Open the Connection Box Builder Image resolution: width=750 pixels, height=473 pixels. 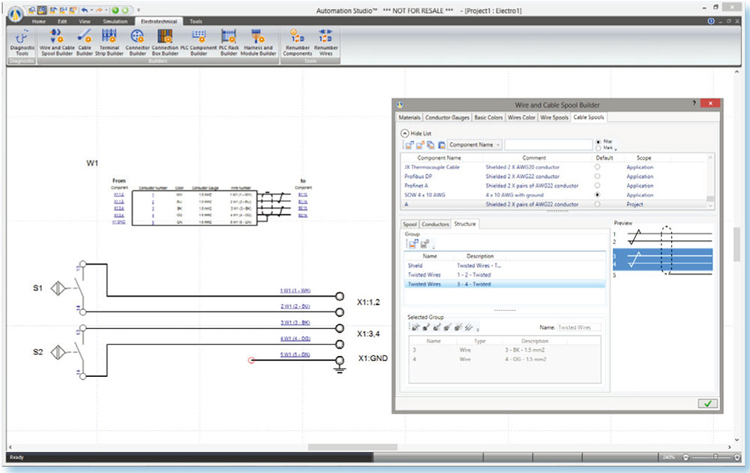165,42
